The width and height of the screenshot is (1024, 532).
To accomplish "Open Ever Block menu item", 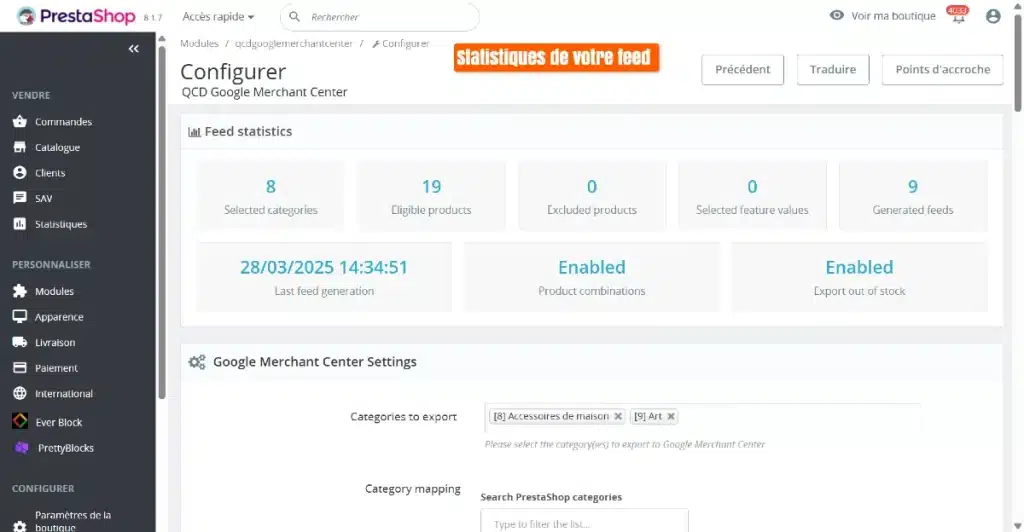I will tap(59, 422).
